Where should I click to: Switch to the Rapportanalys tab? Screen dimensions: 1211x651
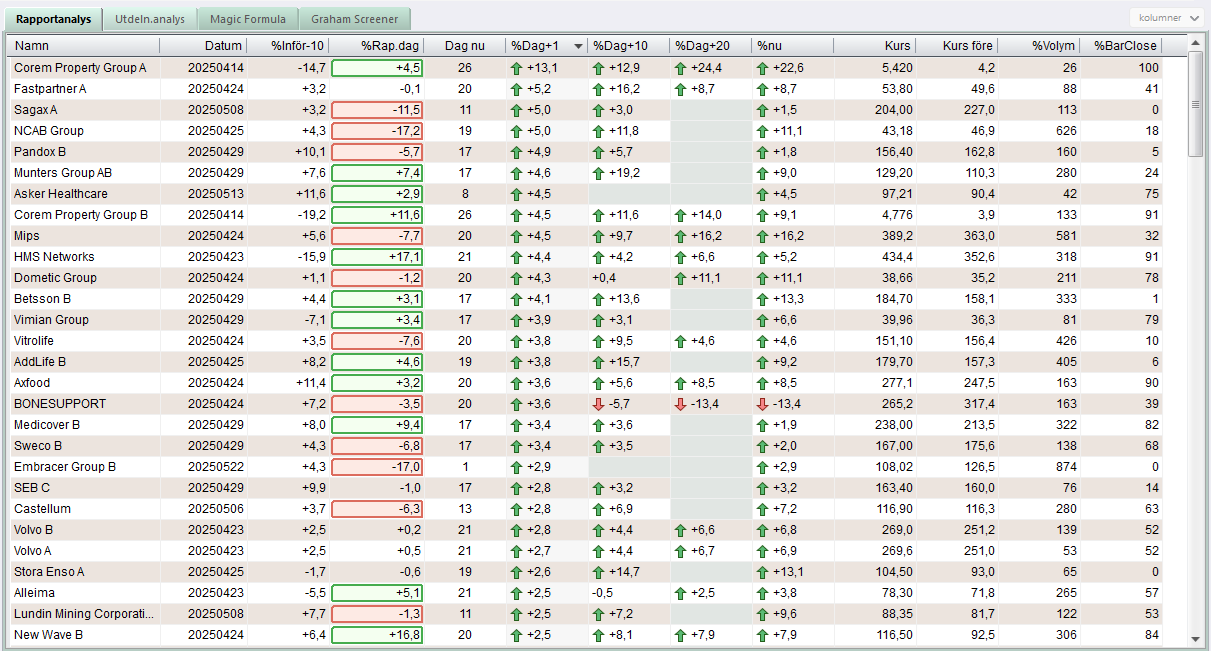tap(55, 19)
